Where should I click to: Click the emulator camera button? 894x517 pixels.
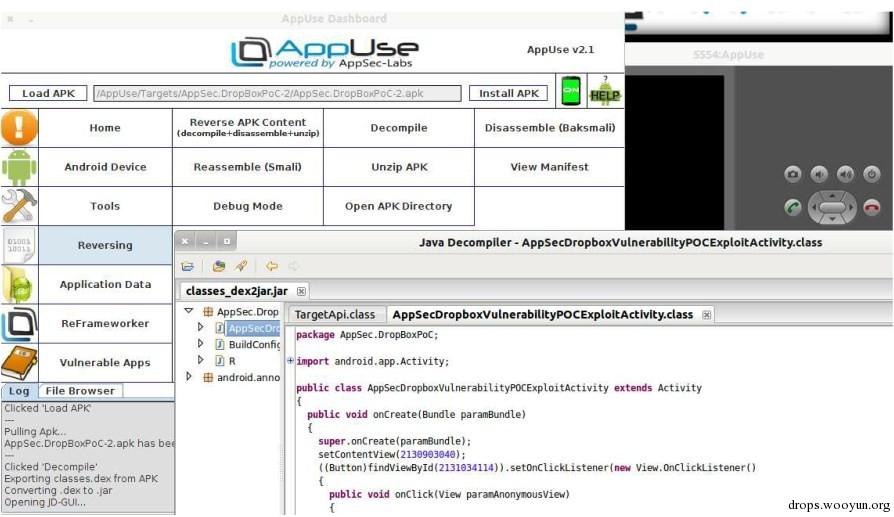click(x=793, y=174)
